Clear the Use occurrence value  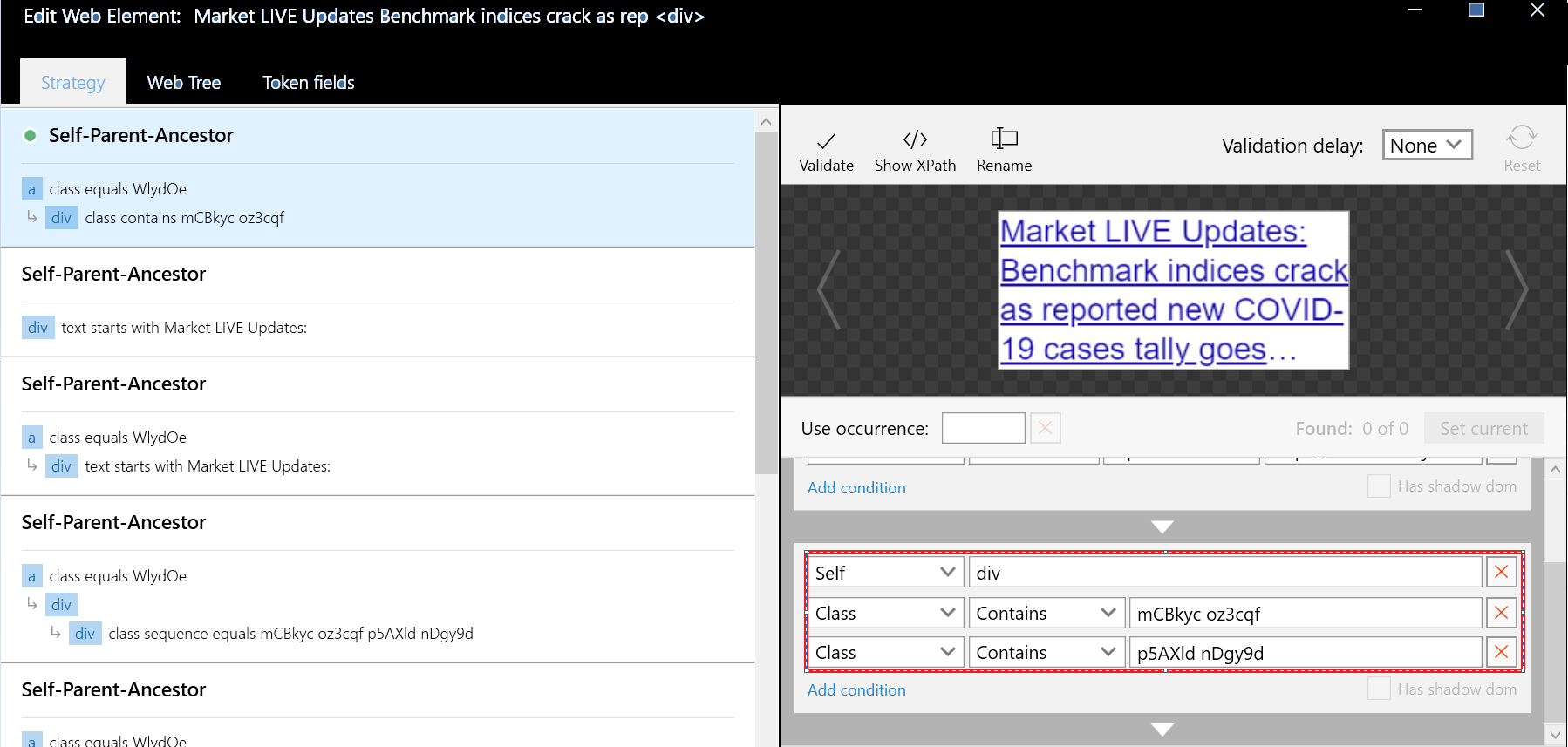pos(1045,428)
